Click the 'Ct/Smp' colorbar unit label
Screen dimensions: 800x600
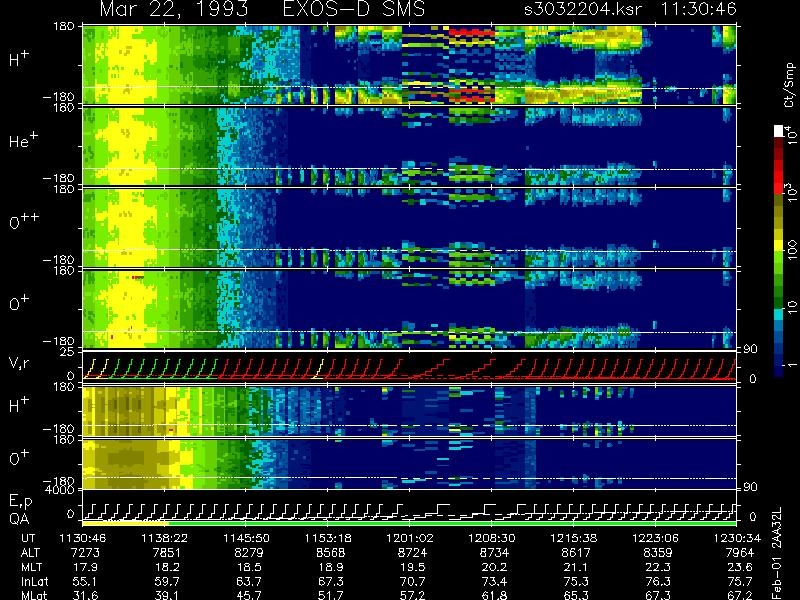pos(789,85)
